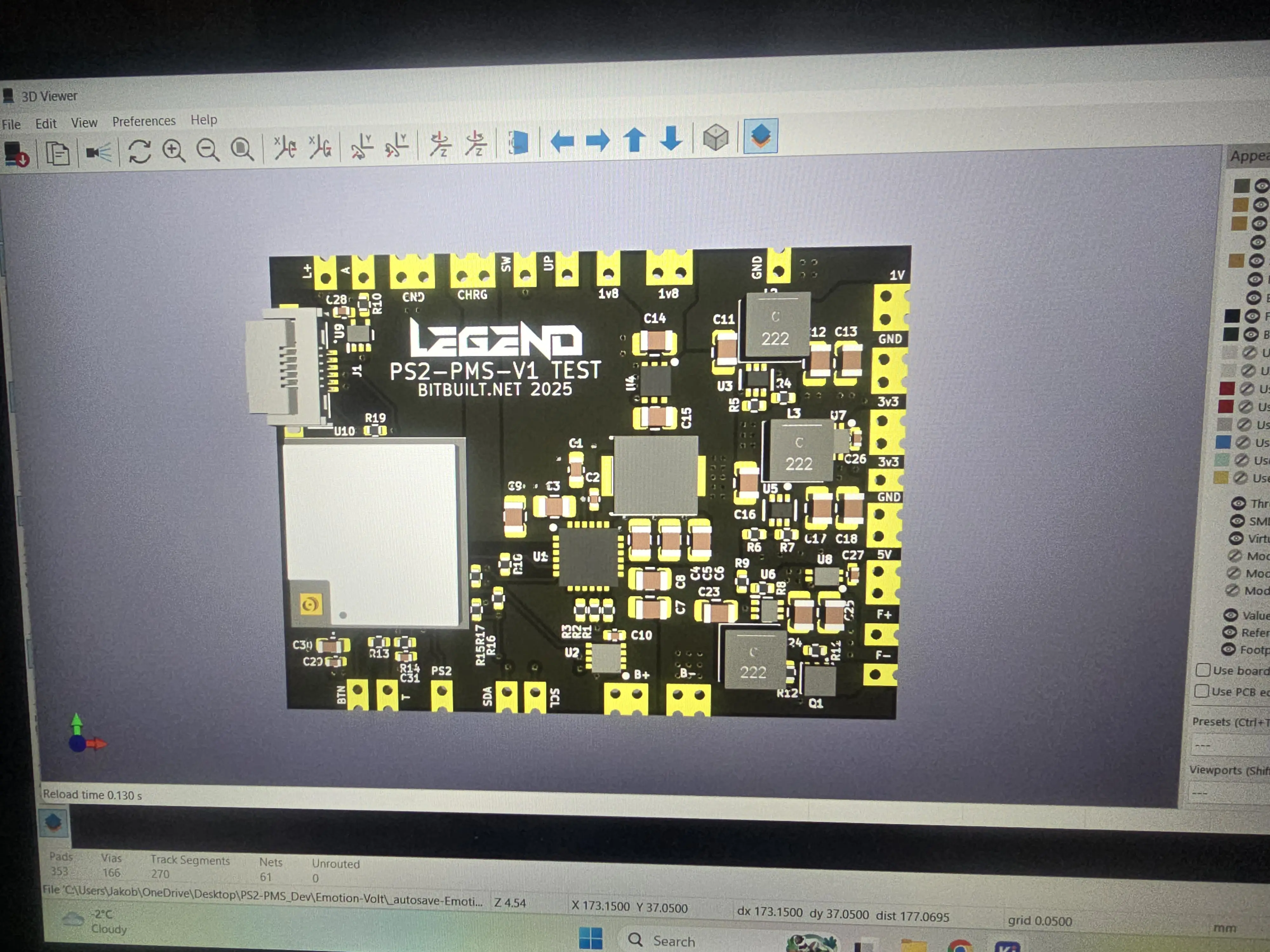Tick the 'Use PCB e…' colors checkbox
This screenshot has height=952, width=1270.
point(1202,691)
